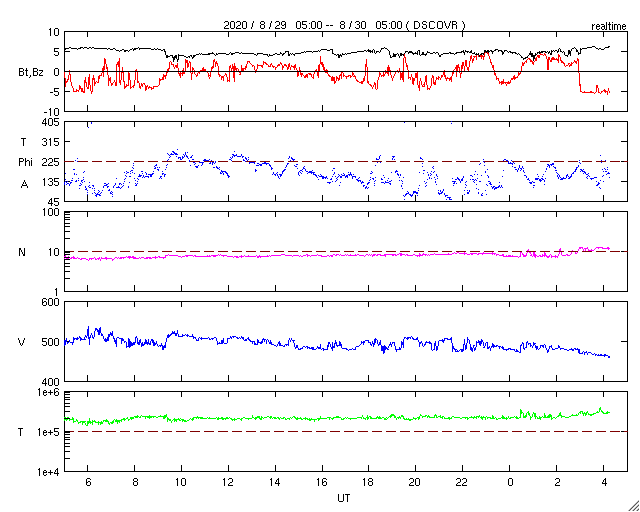Click the '1e+6' temperature tick label
The width and height of the screenshot is (640, 512).
[48, 392]
